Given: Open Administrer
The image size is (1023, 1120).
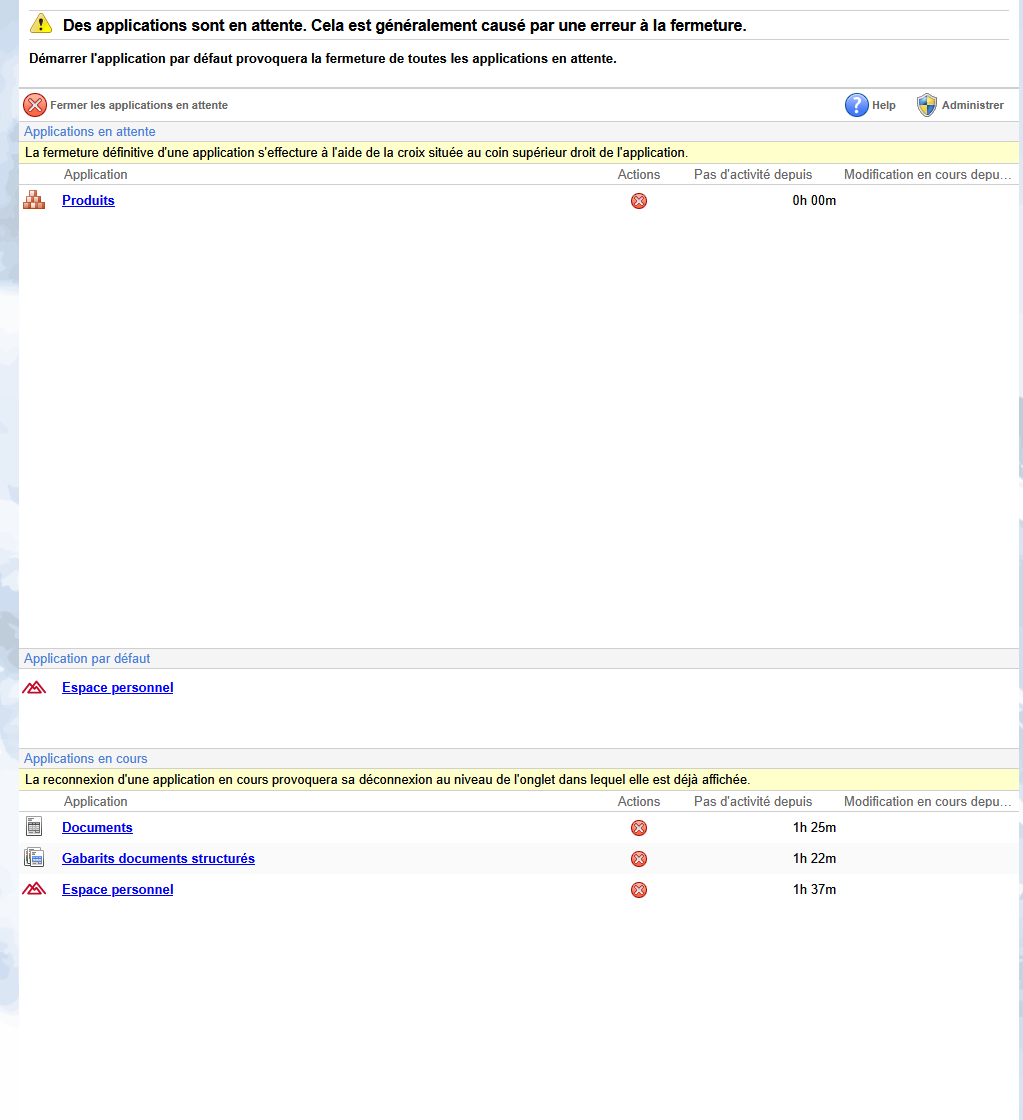Looking at the screenshot, I should pyautogui.click(x=960, y=105).
